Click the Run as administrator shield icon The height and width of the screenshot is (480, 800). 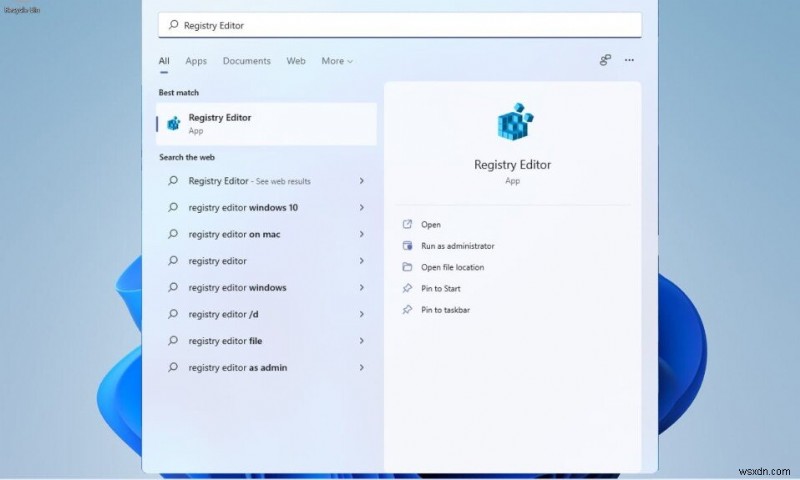click(407, 245)
